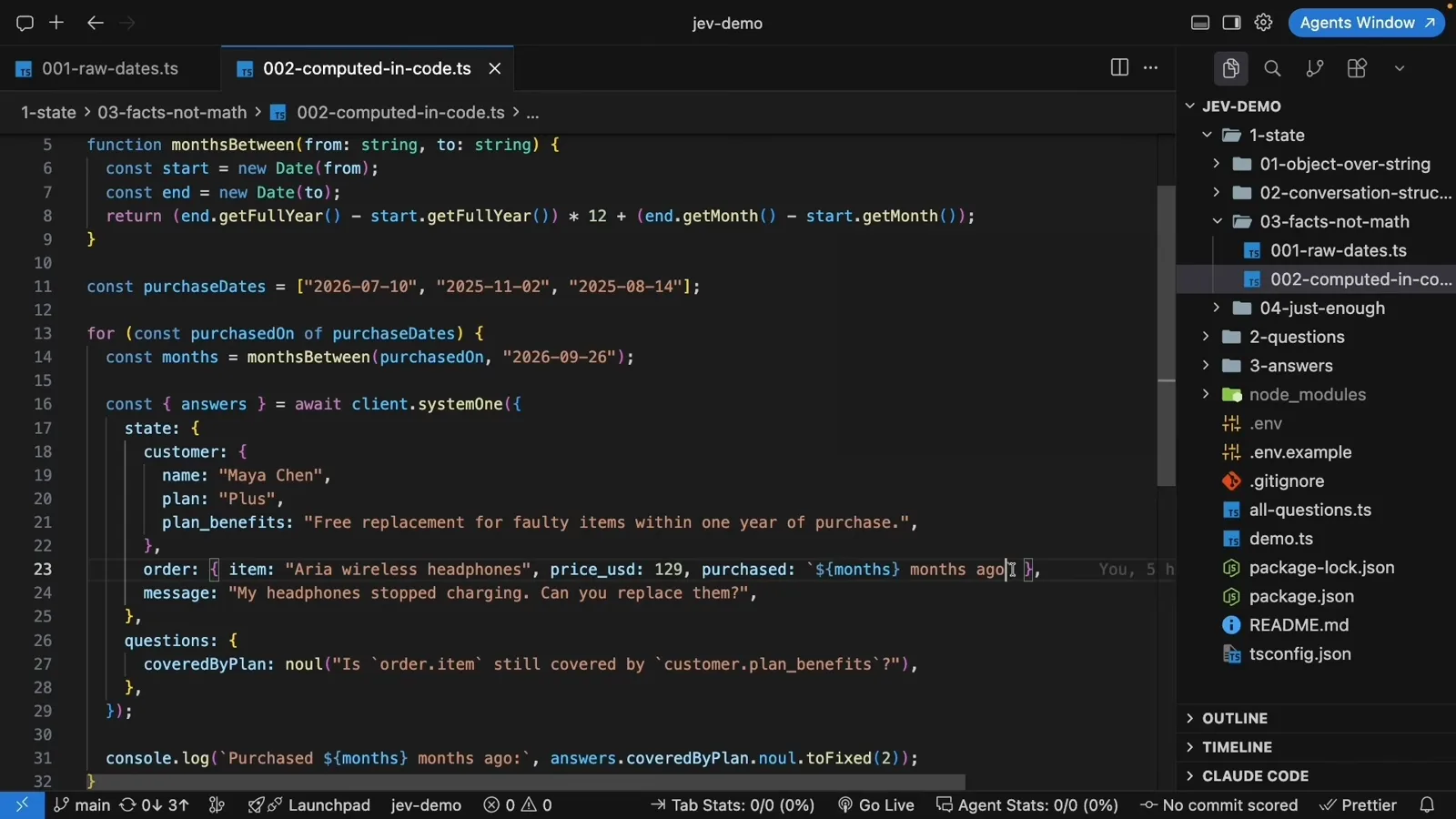Start Go Live server

coord(875,805)
